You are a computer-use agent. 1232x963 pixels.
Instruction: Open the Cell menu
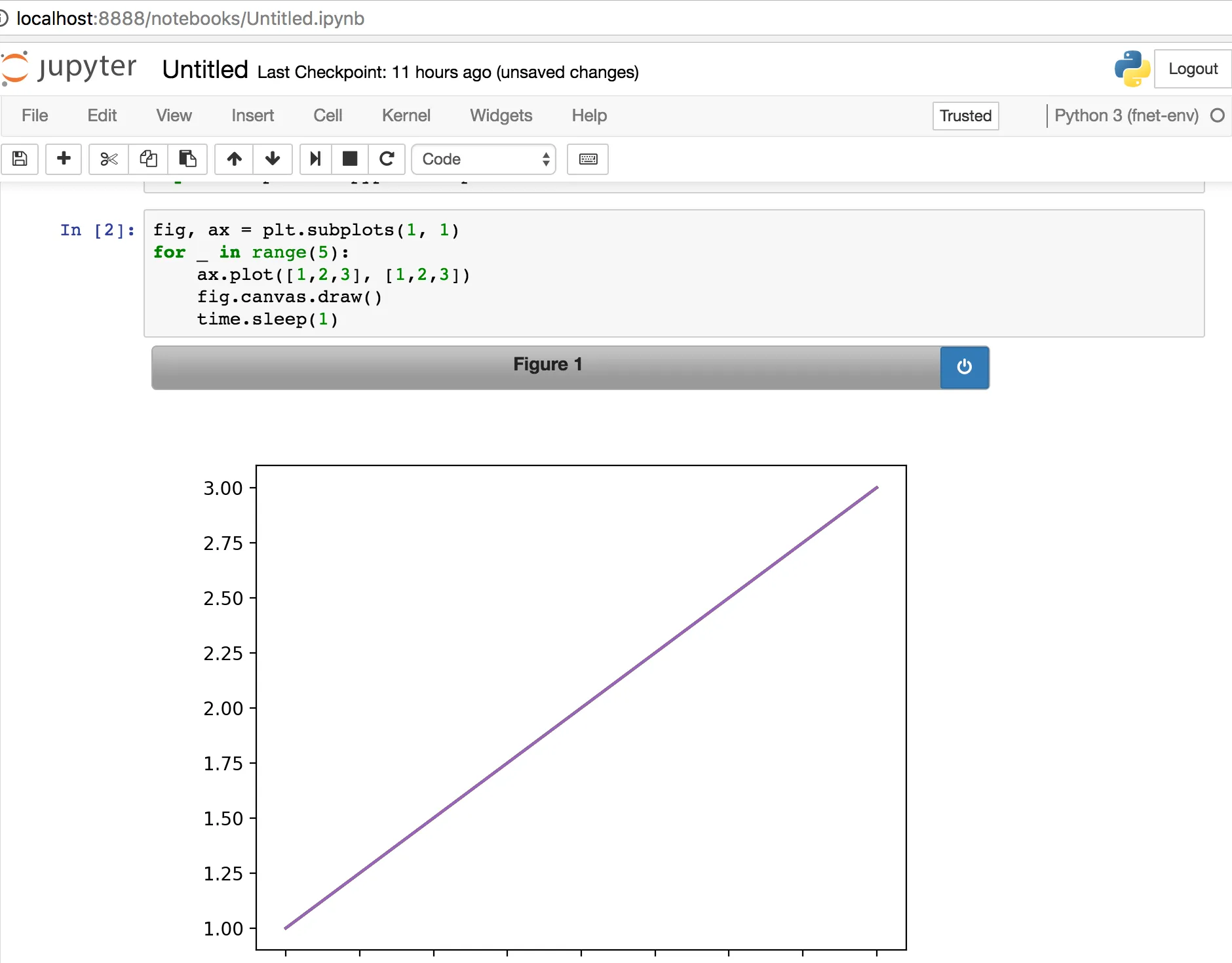[x=328, y=115]
